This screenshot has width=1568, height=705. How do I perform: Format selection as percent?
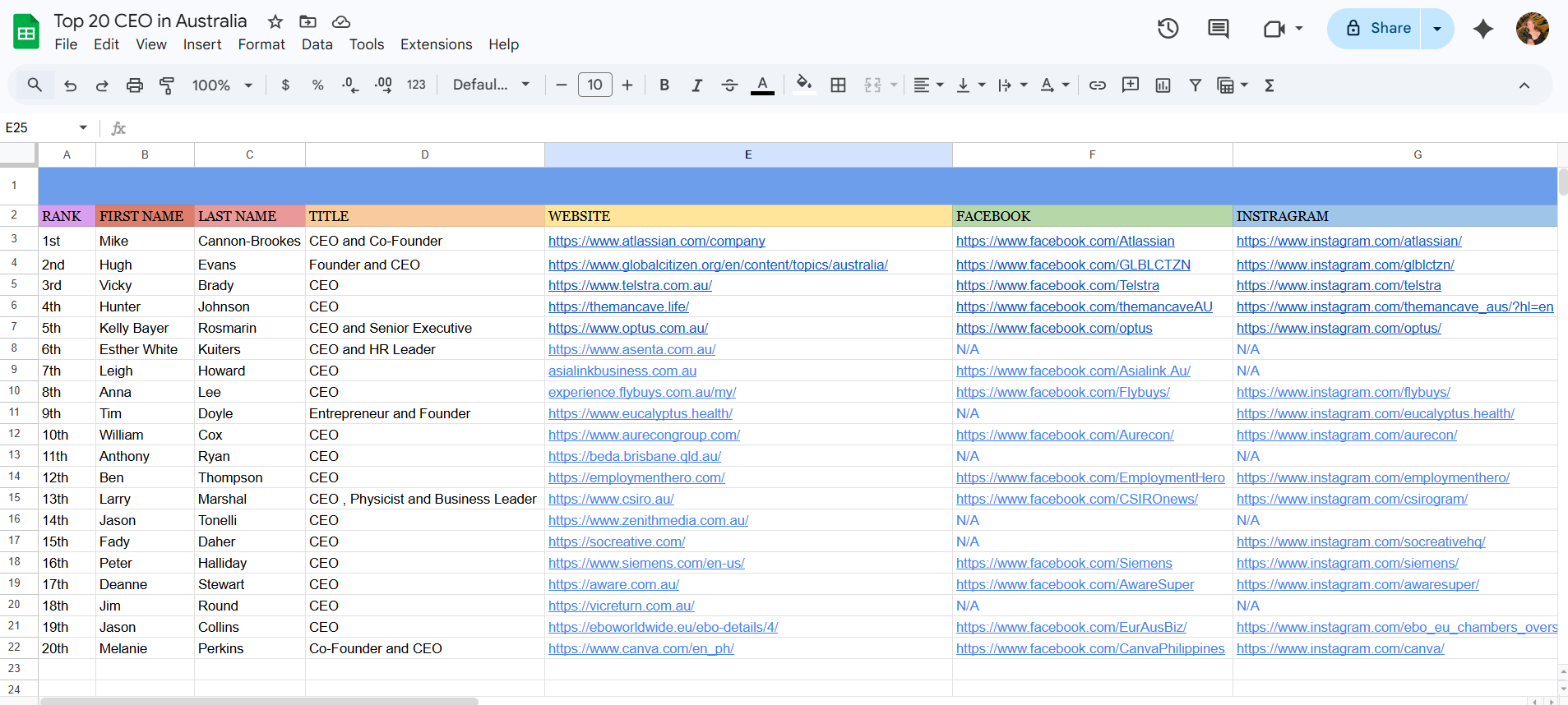pos(318,85)
